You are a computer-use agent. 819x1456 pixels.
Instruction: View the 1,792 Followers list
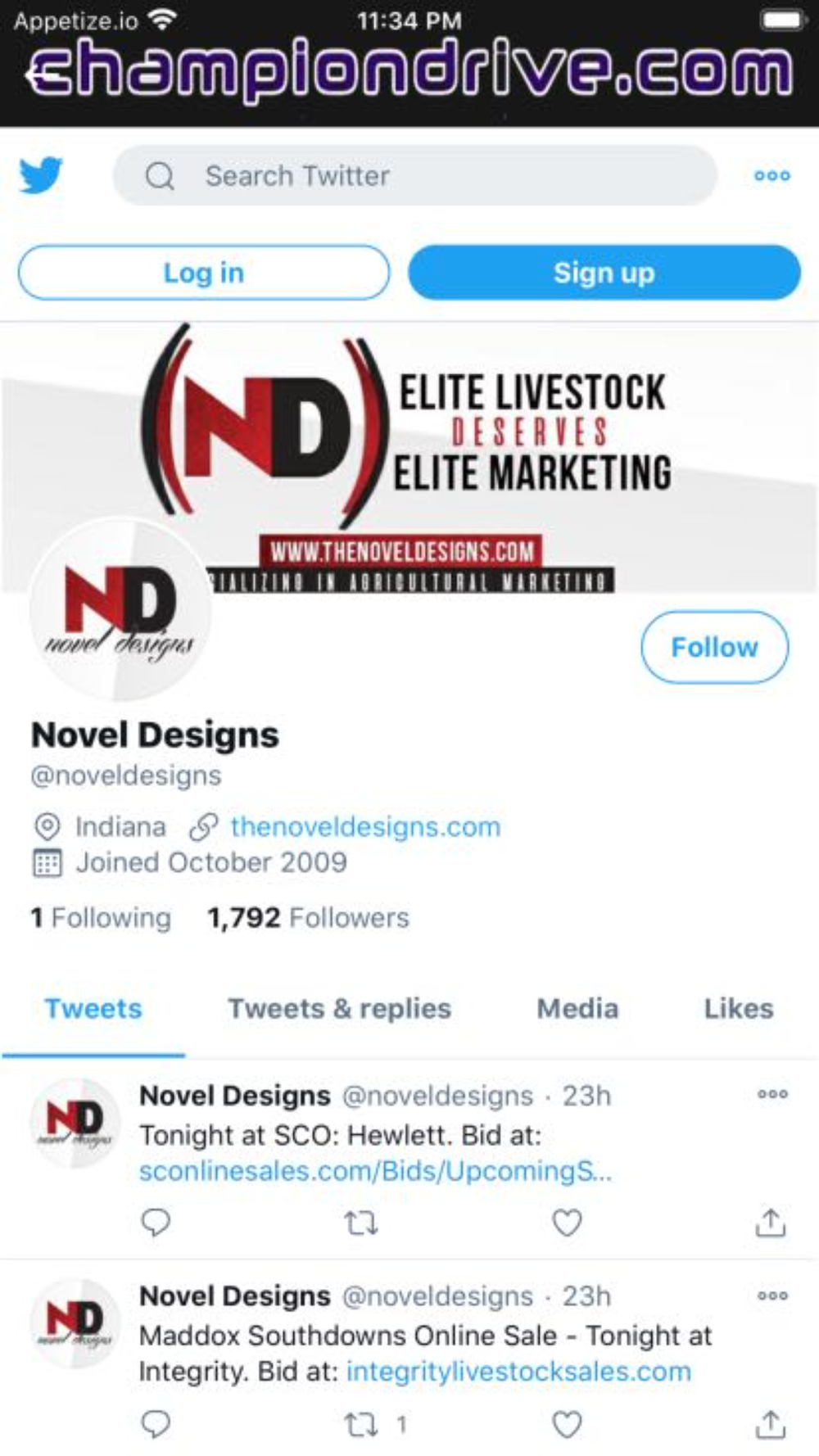click(308, 918)
